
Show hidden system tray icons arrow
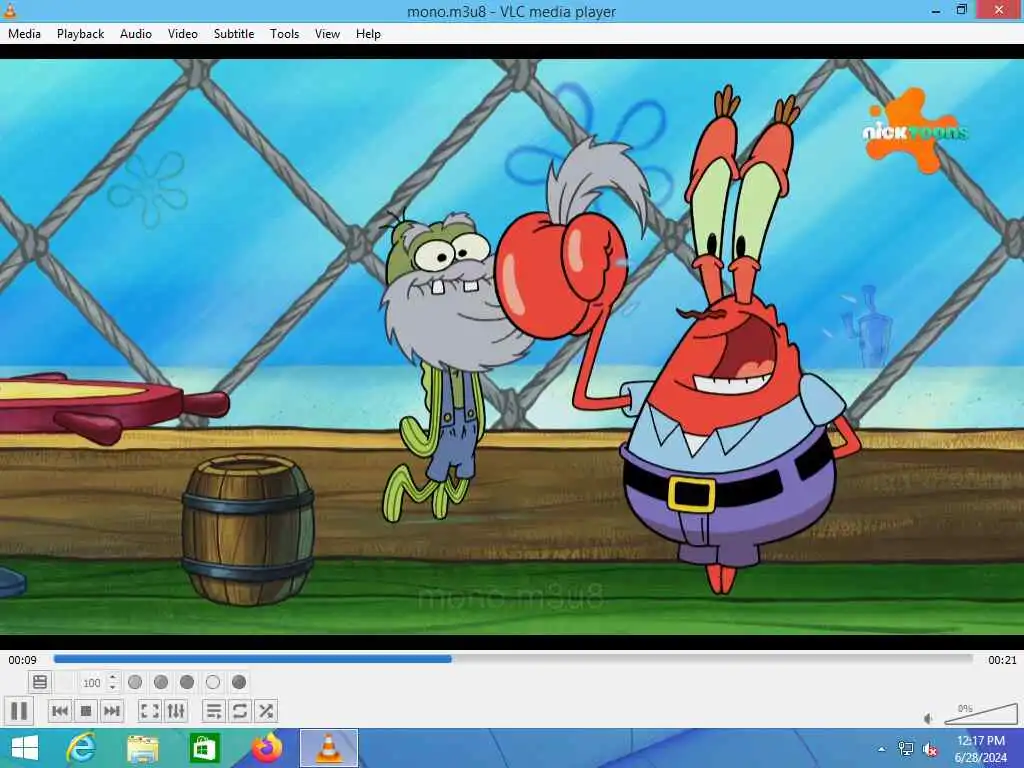pyautogui.click(x=882, y=749)
